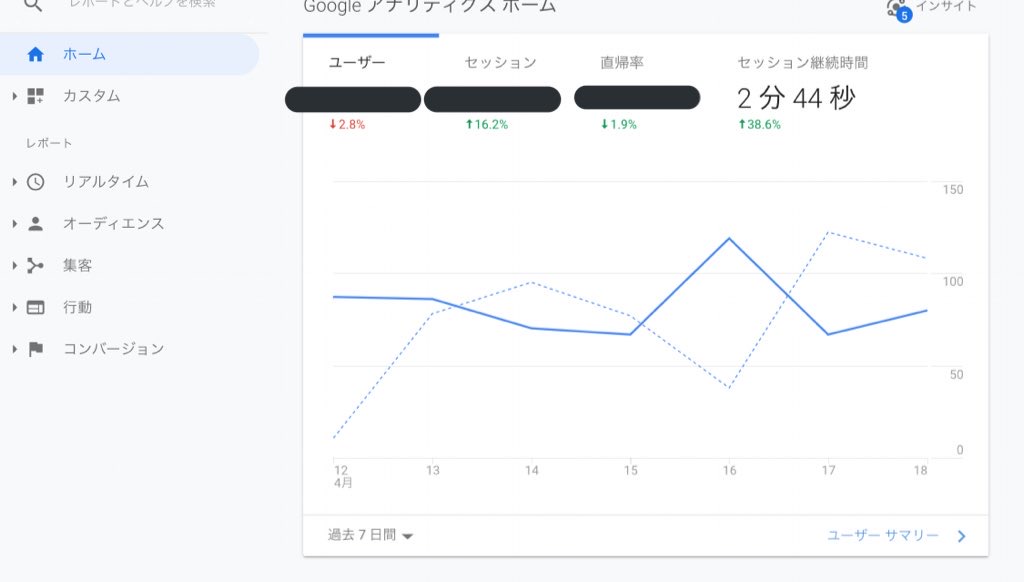Expand the カスタム section arrow
Image resolution: width=1024 pixels, height=582 pixels.
coord(14,96)
